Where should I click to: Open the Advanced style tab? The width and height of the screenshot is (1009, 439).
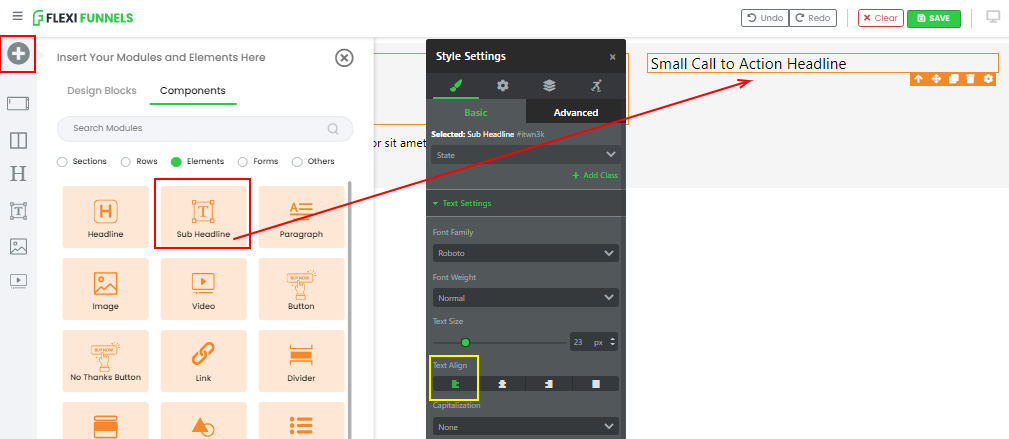576,112
